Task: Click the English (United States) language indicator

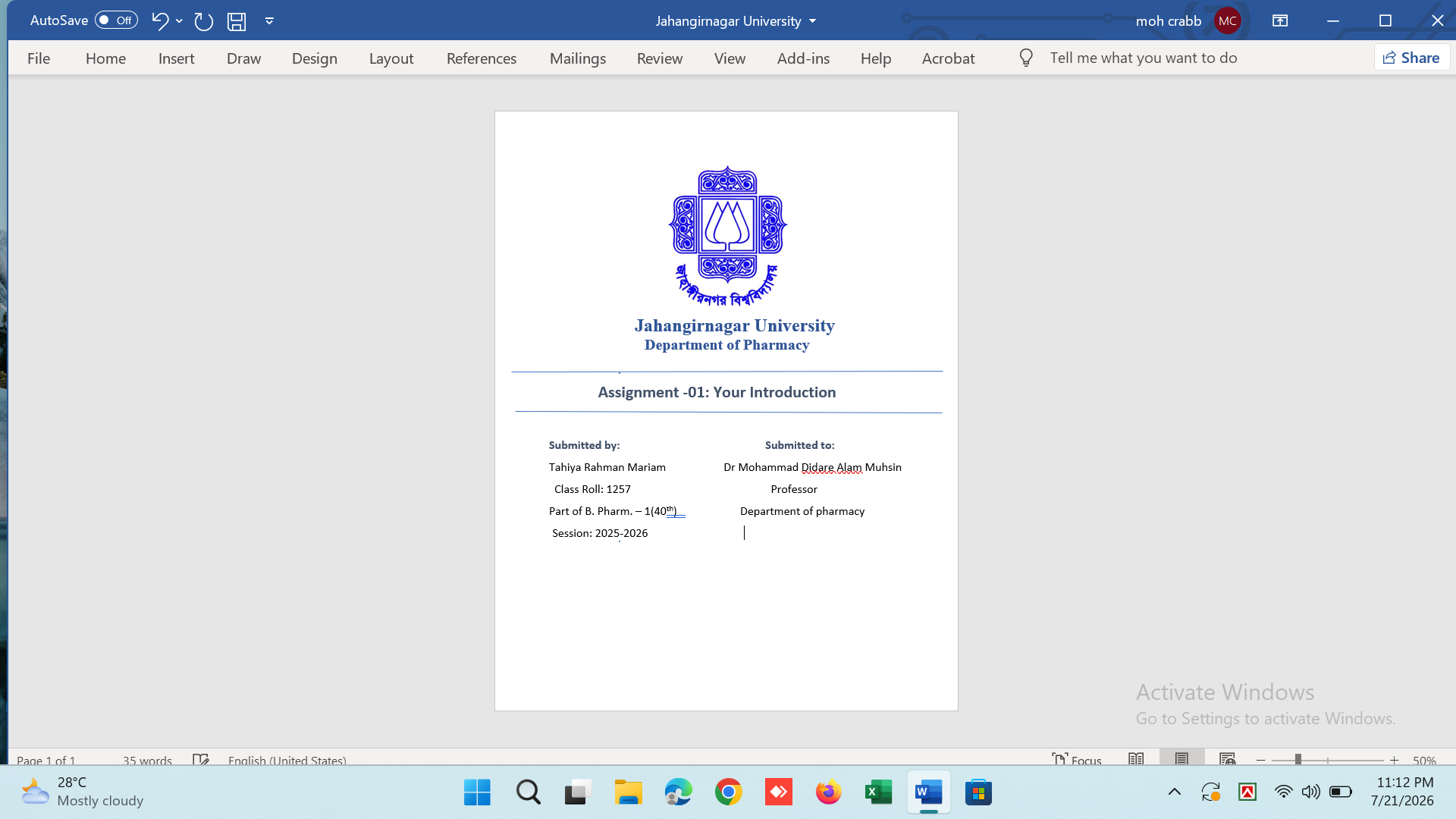Action: click(x=287, y=760)
